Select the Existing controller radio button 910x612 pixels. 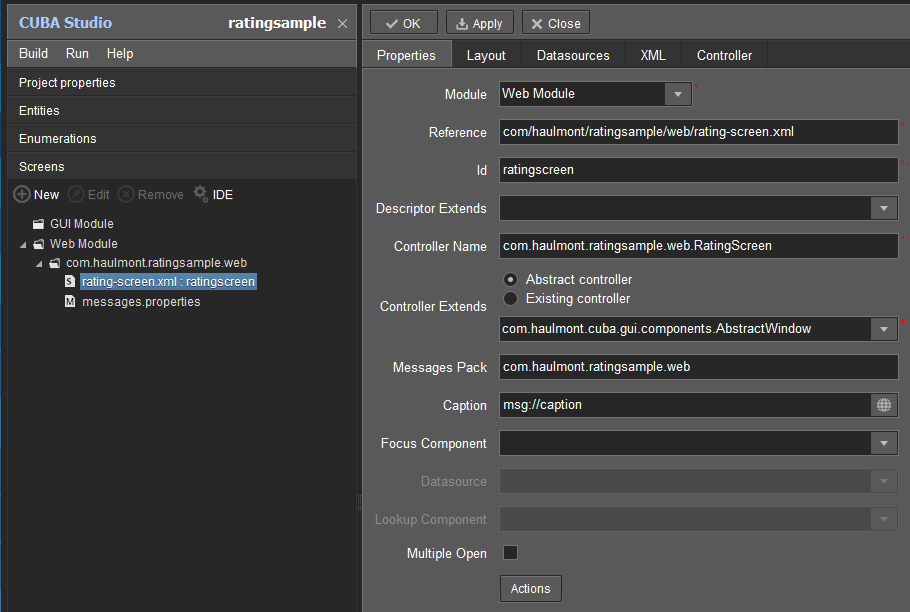point(510,298)
